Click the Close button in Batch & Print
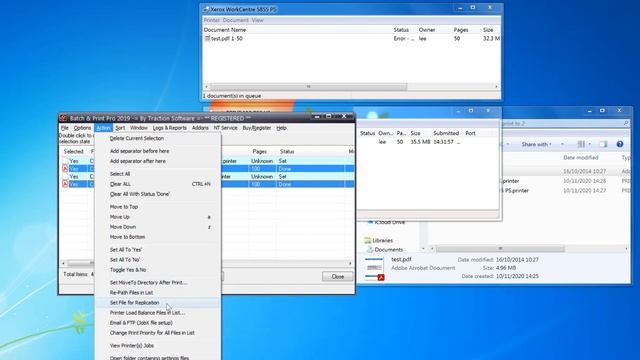The image size is (640, 360). [338, 276]
